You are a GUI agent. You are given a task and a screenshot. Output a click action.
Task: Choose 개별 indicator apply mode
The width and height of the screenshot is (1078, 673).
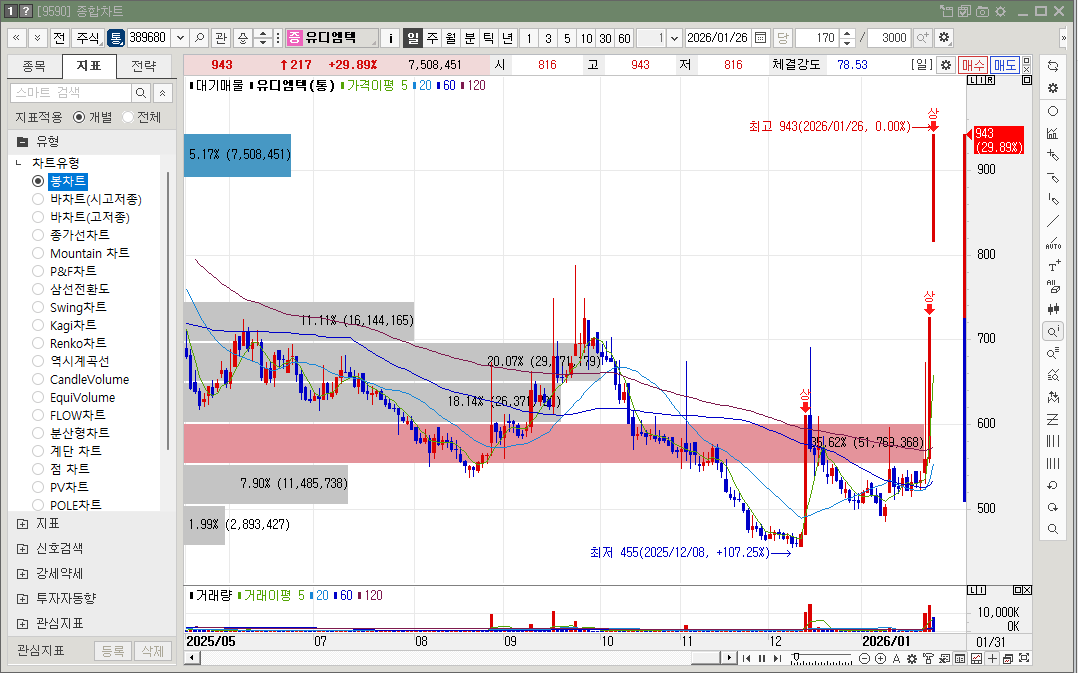click(79, 118)
